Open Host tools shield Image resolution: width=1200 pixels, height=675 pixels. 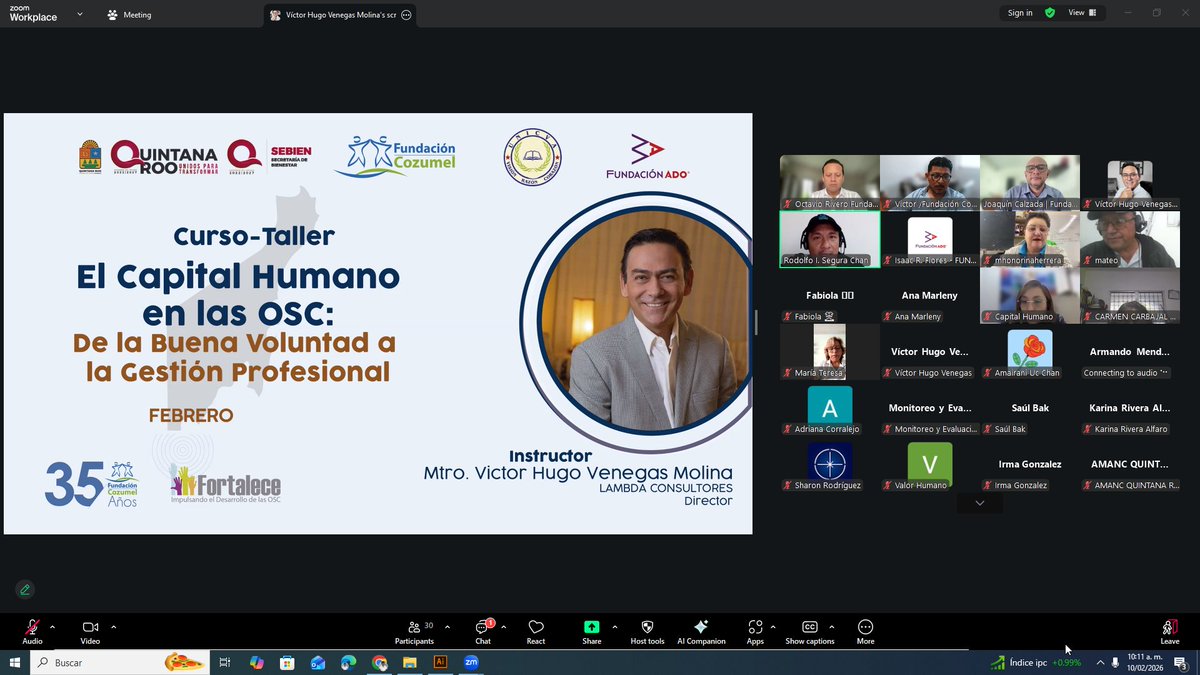(x=647, y=632)
